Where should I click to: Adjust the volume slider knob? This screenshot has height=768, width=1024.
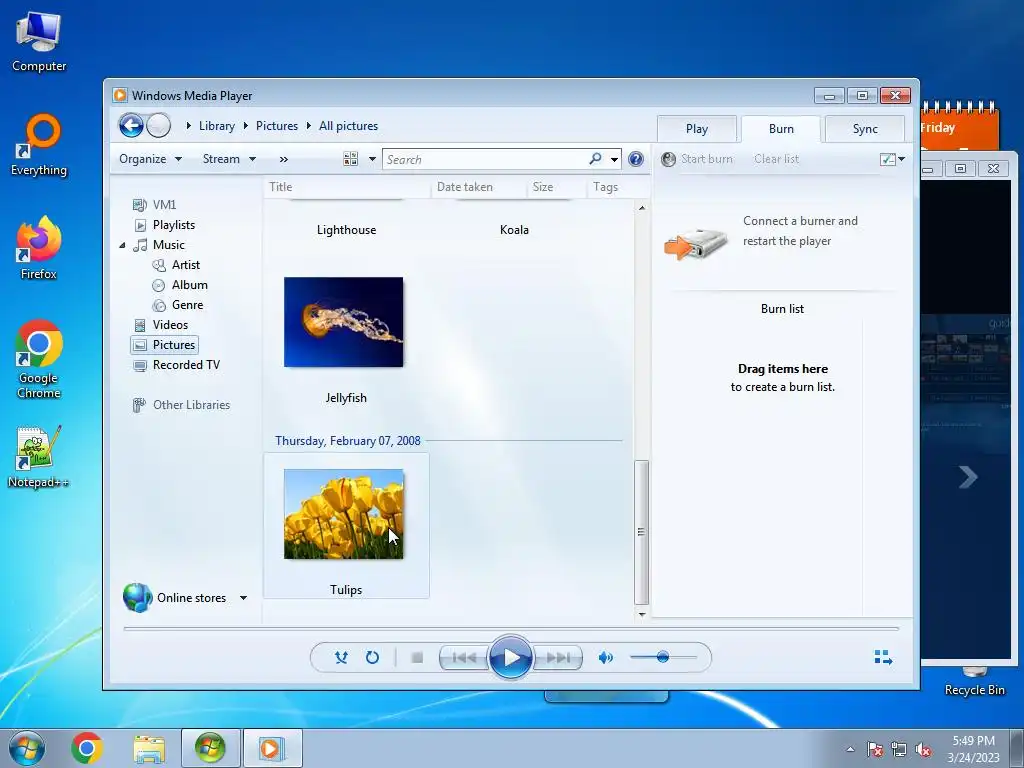click(x=663, y=657)
